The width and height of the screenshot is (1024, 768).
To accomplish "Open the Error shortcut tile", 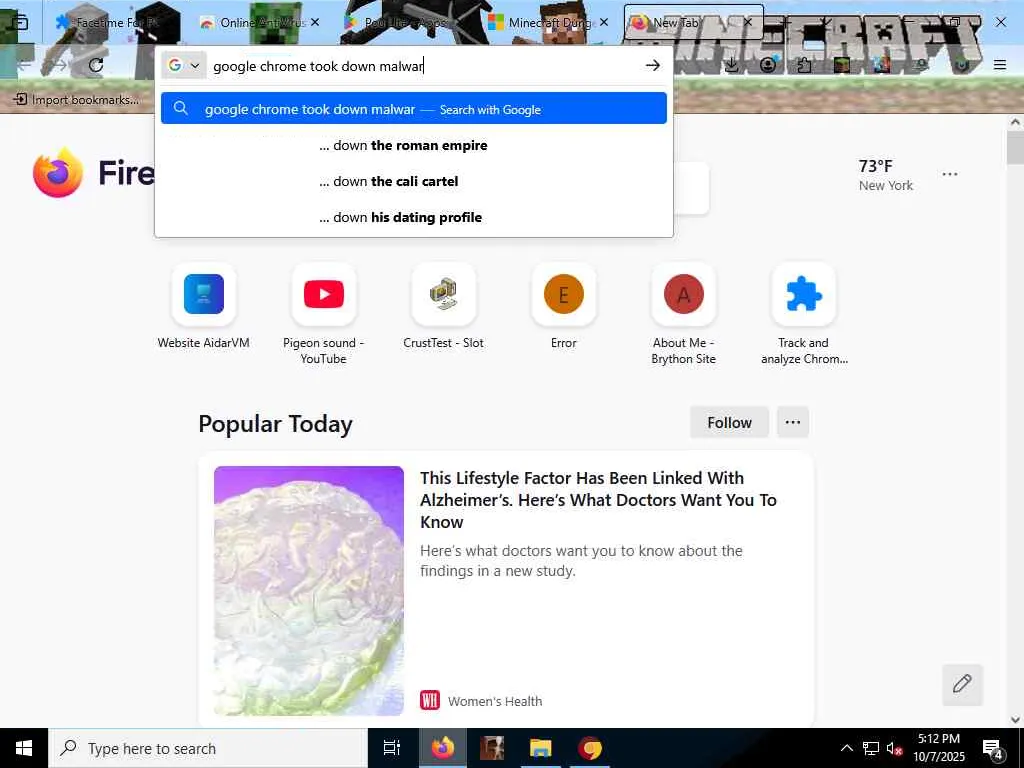I will [x=564, y=294].
